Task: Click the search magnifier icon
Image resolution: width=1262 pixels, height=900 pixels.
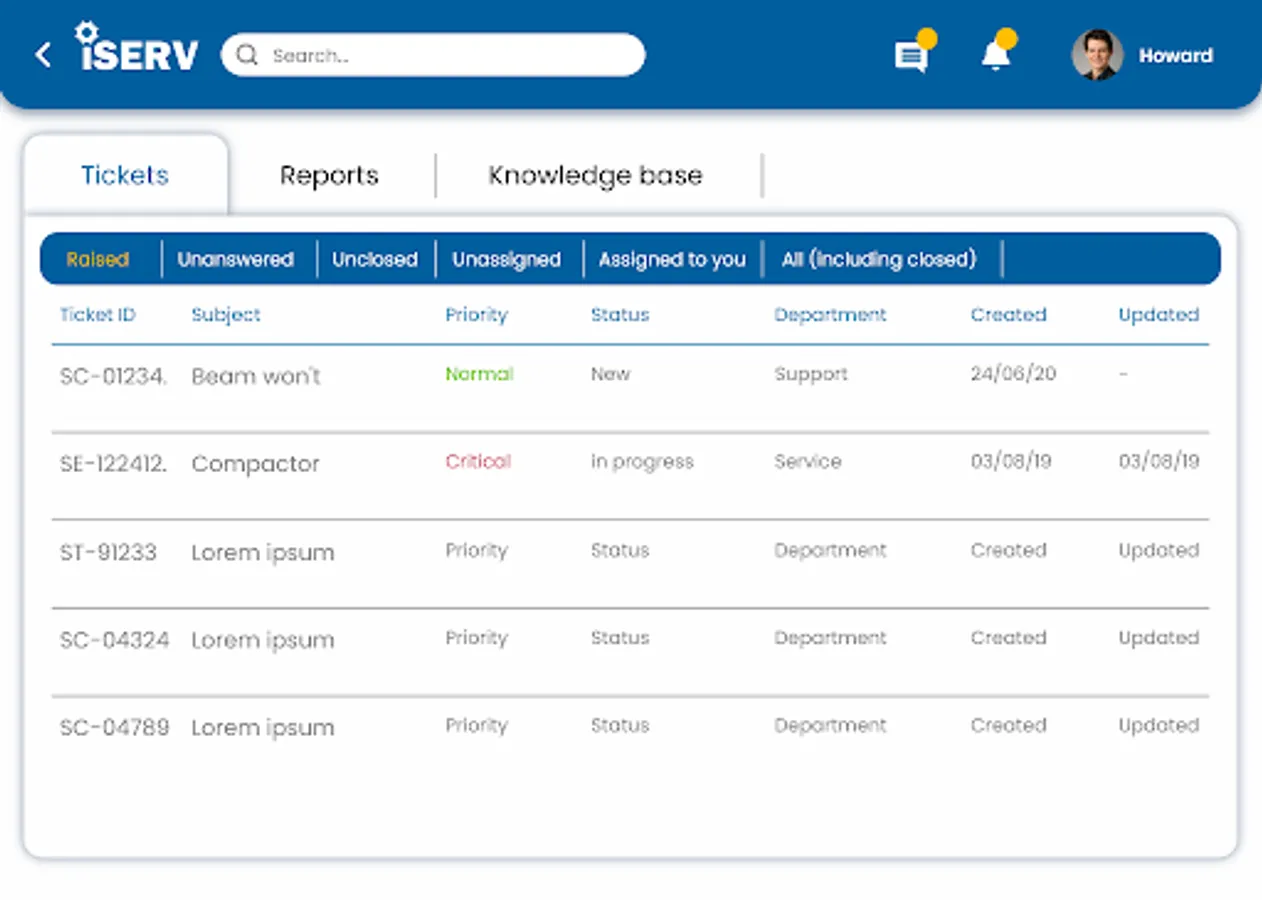Action: (x=247, y=55)
